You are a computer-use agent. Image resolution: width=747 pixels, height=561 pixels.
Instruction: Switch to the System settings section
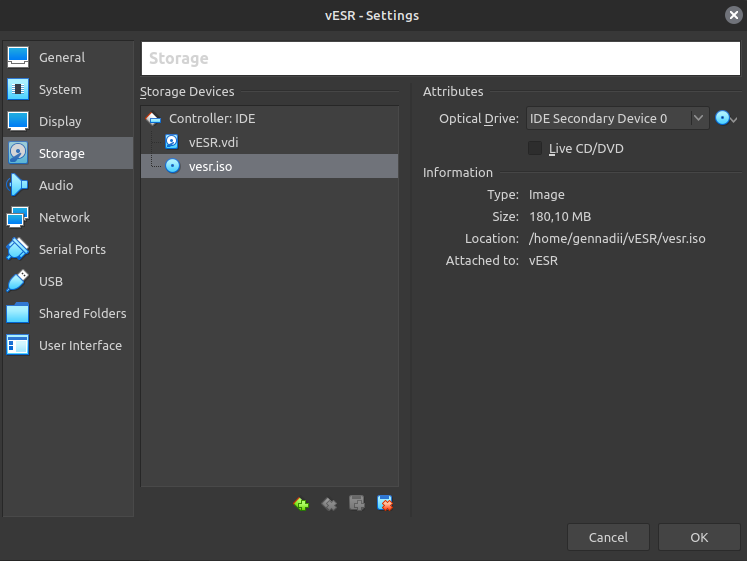(60, 90)
